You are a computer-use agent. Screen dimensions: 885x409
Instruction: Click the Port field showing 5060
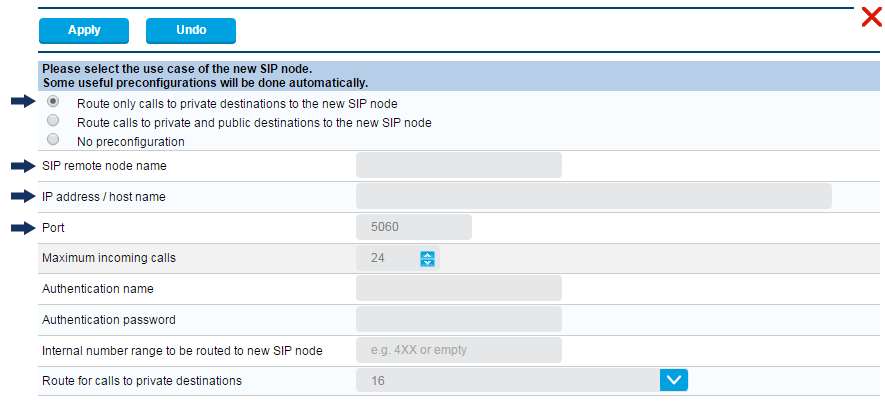[x=413, y=227]
